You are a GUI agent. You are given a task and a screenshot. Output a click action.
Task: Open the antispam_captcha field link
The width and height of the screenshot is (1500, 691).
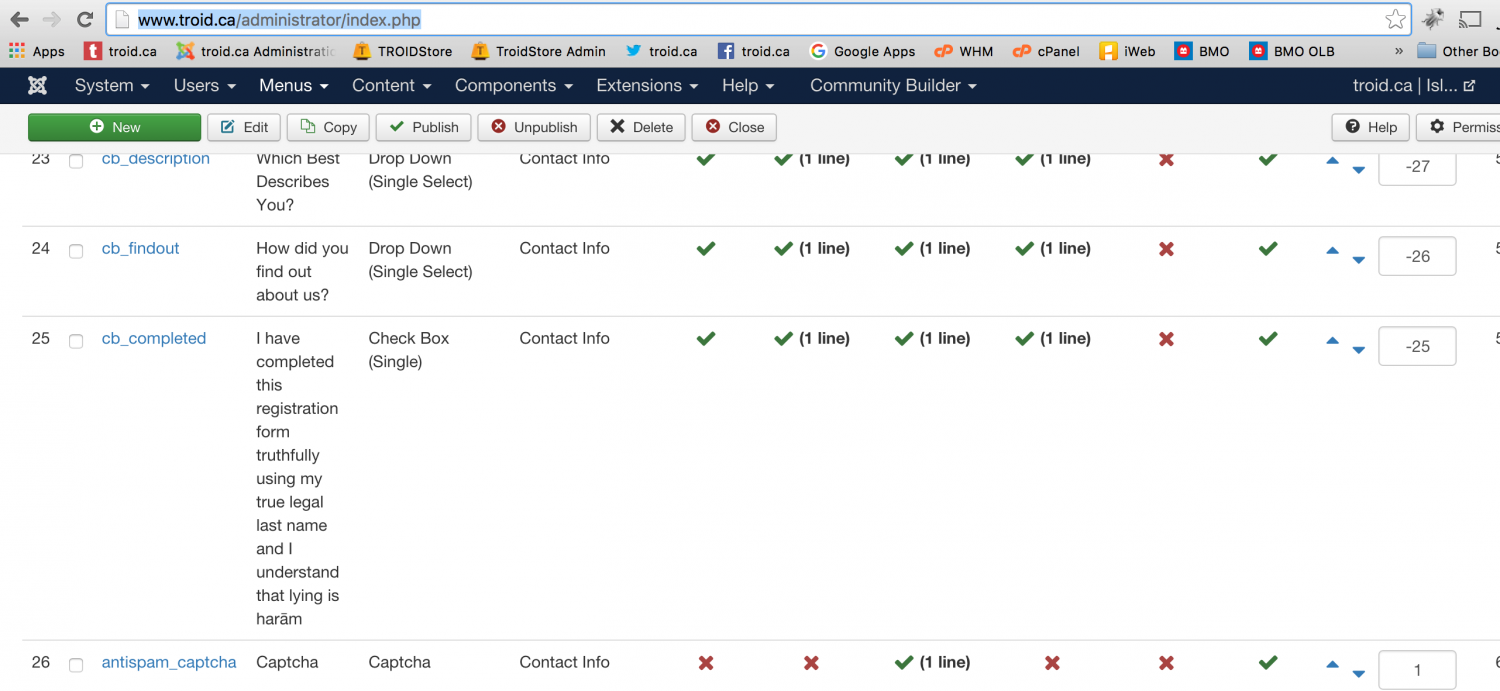coord(169,663)
